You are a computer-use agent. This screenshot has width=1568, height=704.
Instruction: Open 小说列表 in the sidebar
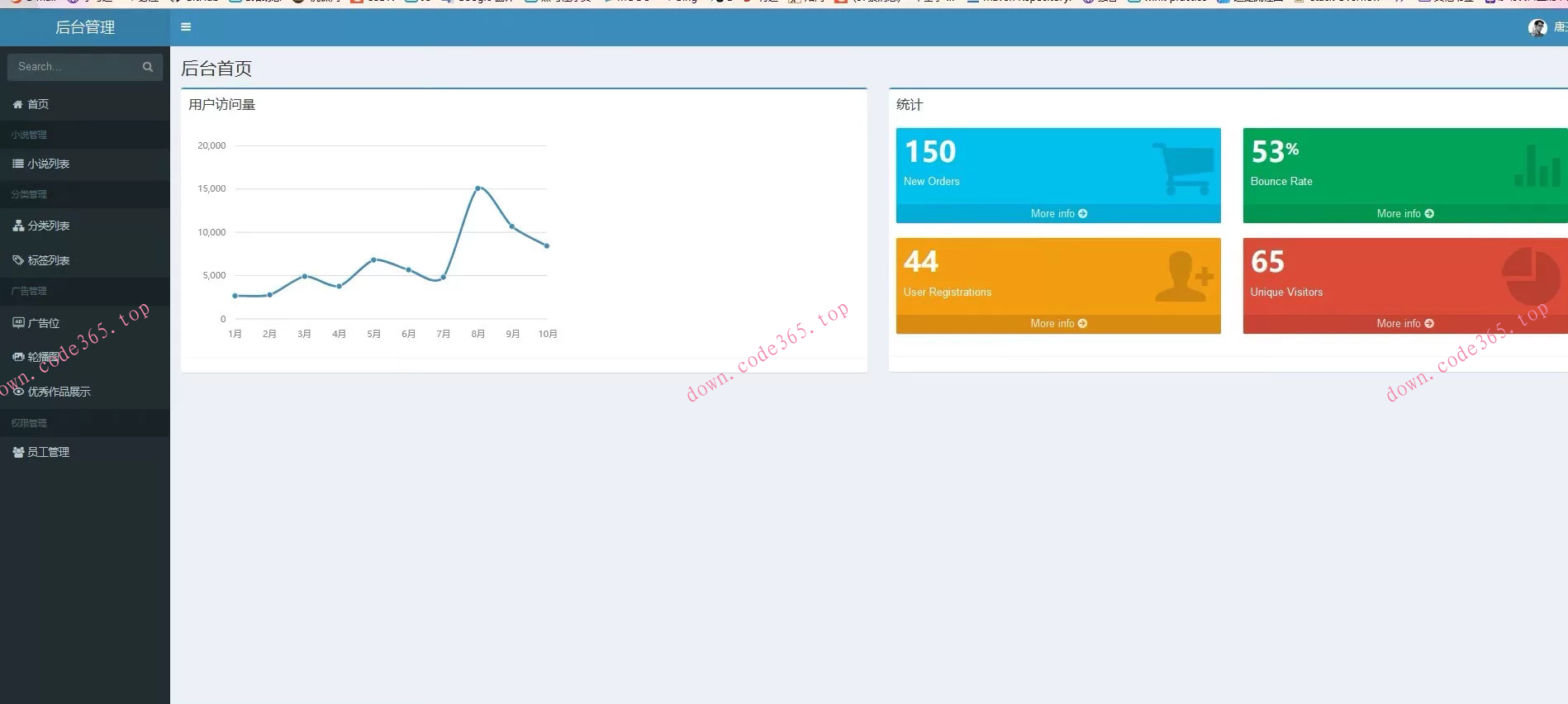pos(85,164)
